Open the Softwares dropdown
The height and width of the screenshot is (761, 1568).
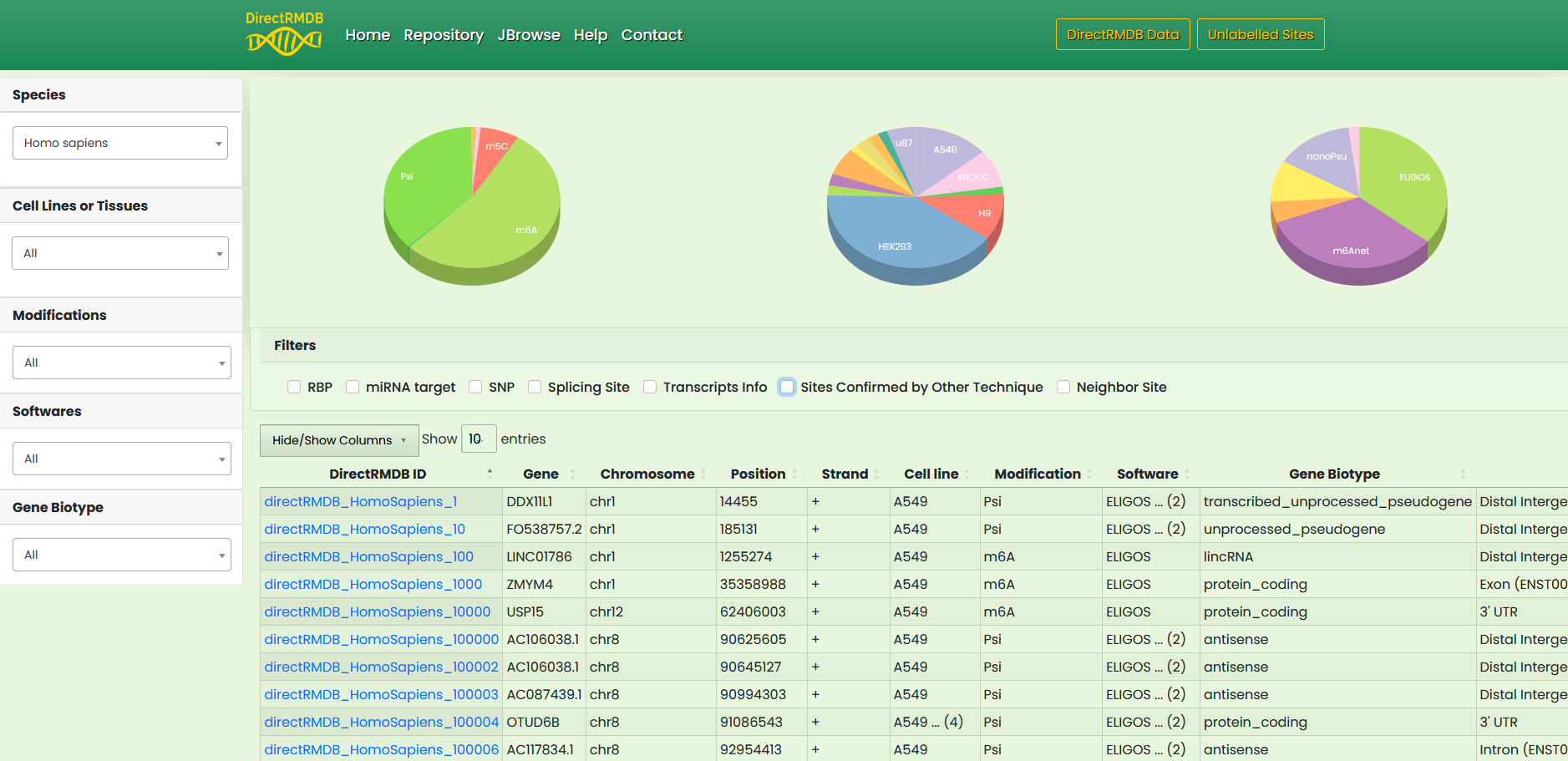122,459
